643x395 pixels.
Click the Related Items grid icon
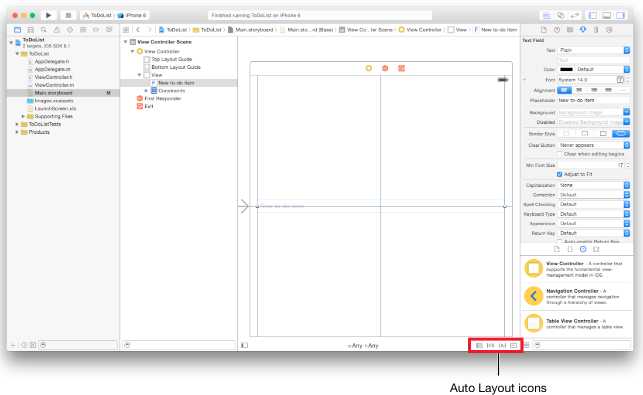[126, 30]
